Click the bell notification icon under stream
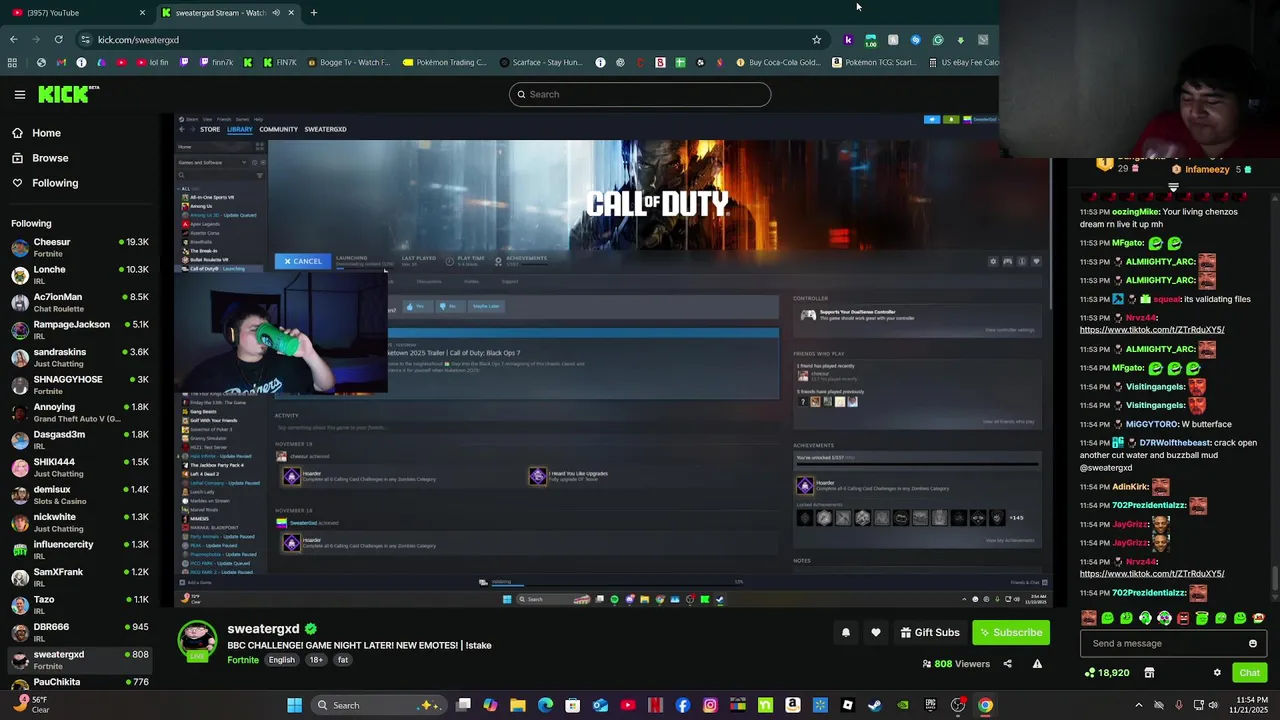Screen dimensions: 1280x720 tap(846, 632)
